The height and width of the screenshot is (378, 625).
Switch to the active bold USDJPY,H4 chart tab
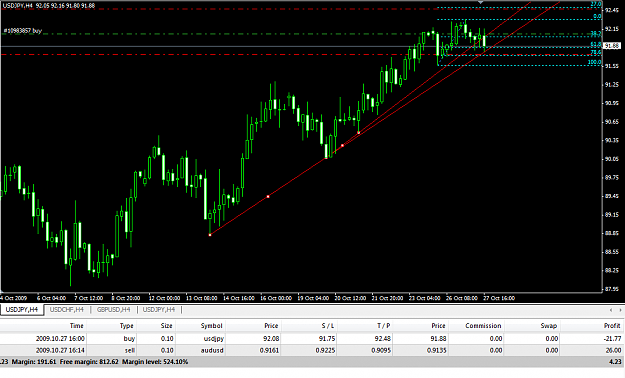[22, 309]
